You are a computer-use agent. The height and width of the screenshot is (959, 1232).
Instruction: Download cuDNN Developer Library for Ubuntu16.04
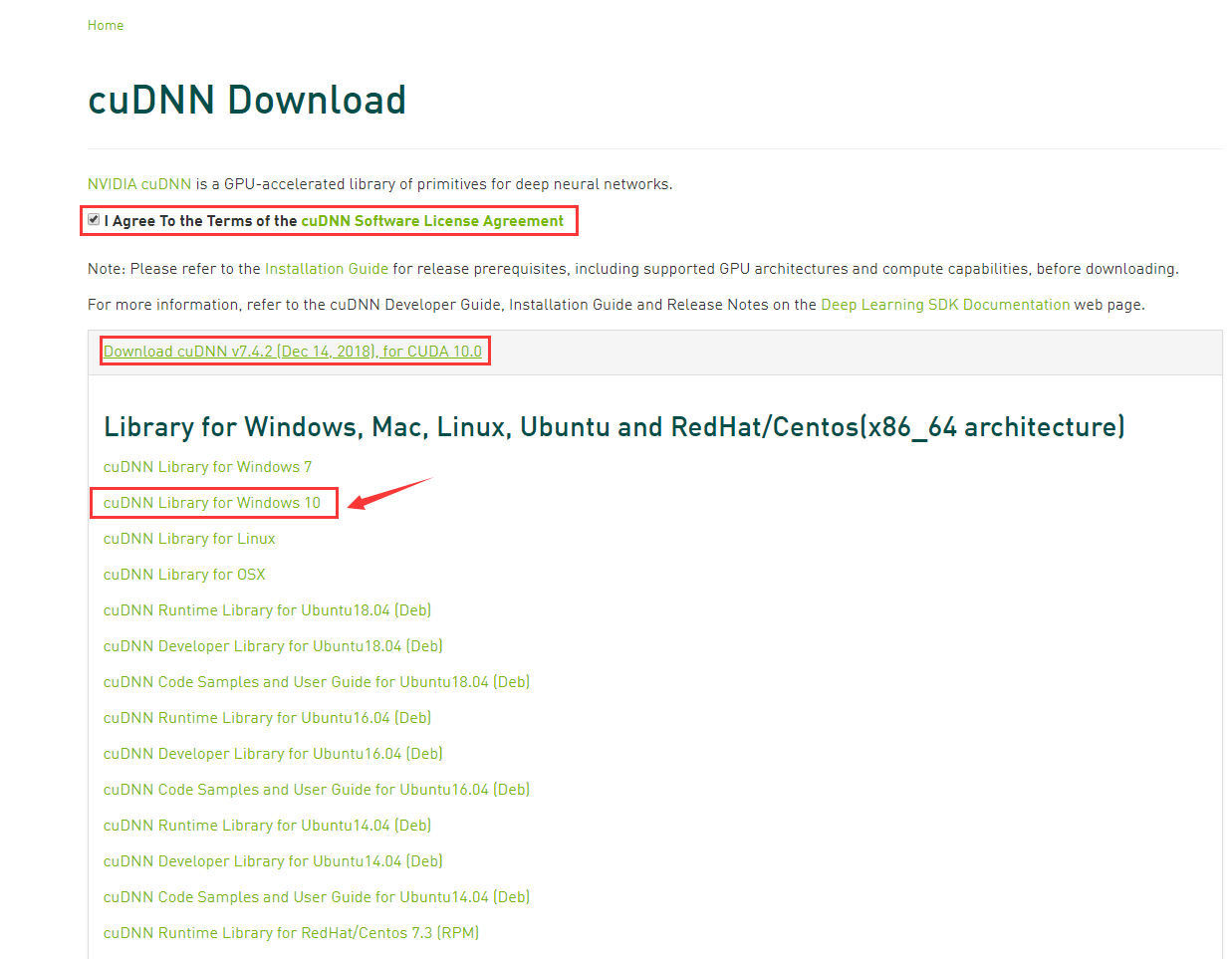(x=273, y=754)
